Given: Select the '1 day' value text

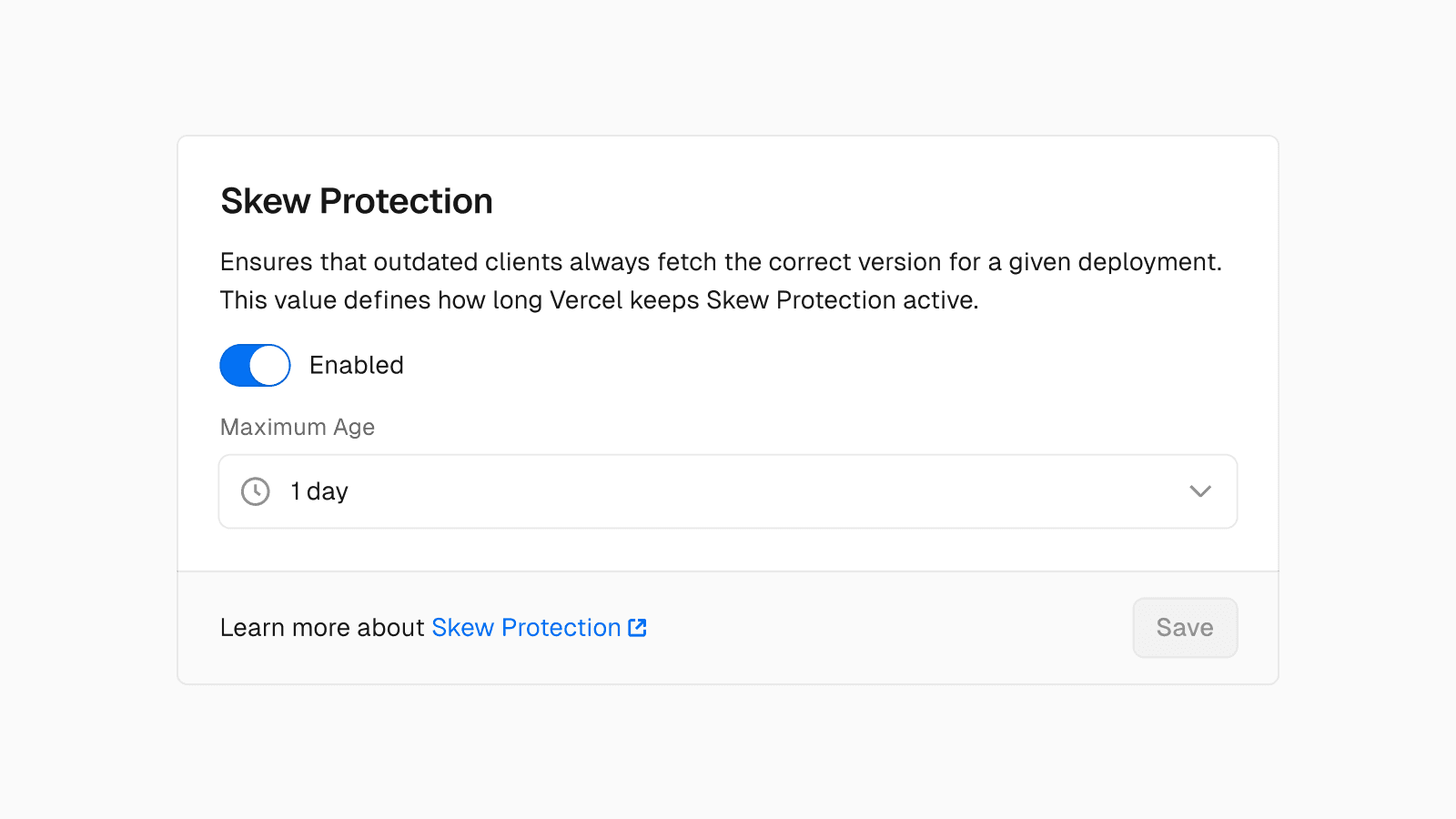Looking at the screenshot, I should click(319, 491).
